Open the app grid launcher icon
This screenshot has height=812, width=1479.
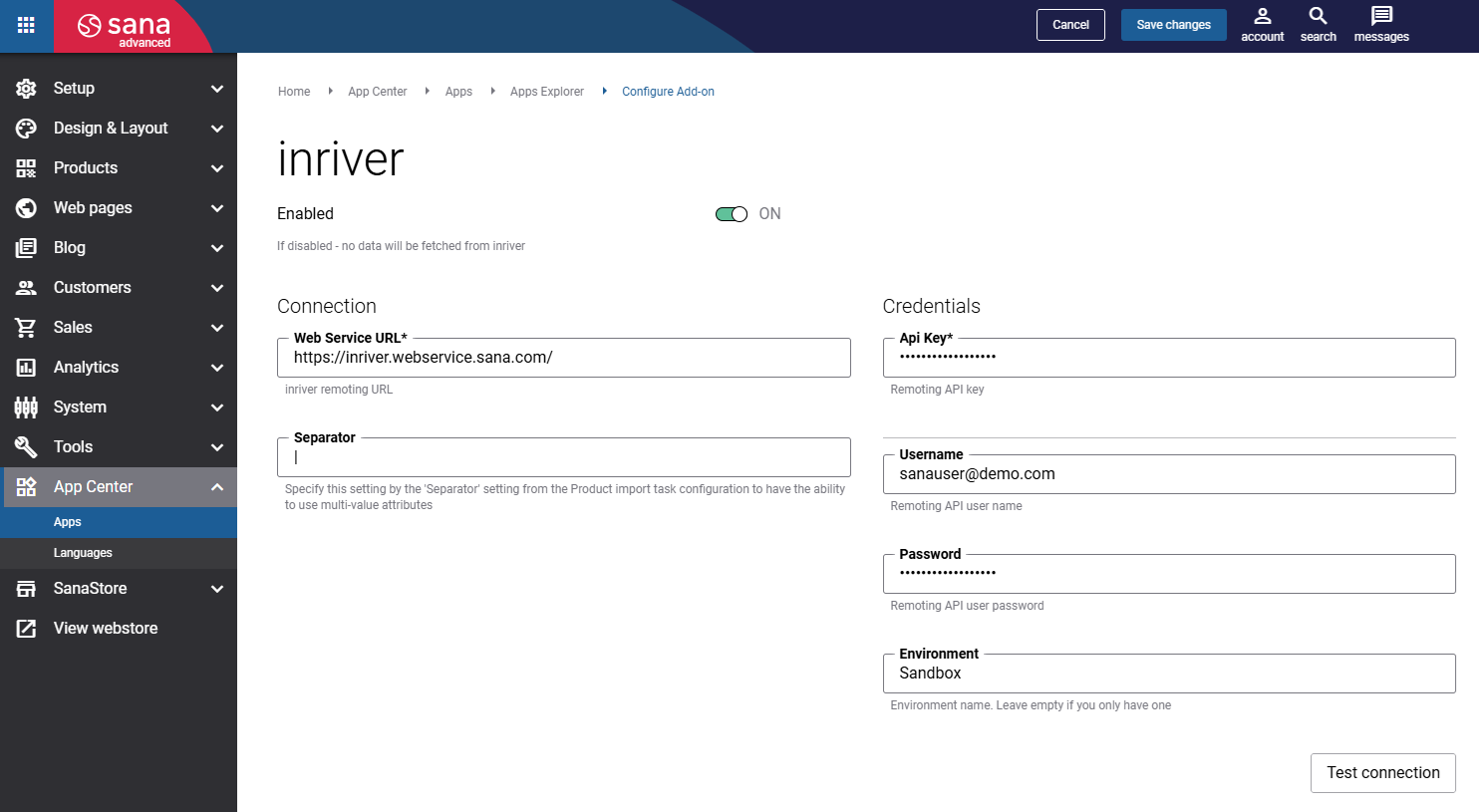26,25
